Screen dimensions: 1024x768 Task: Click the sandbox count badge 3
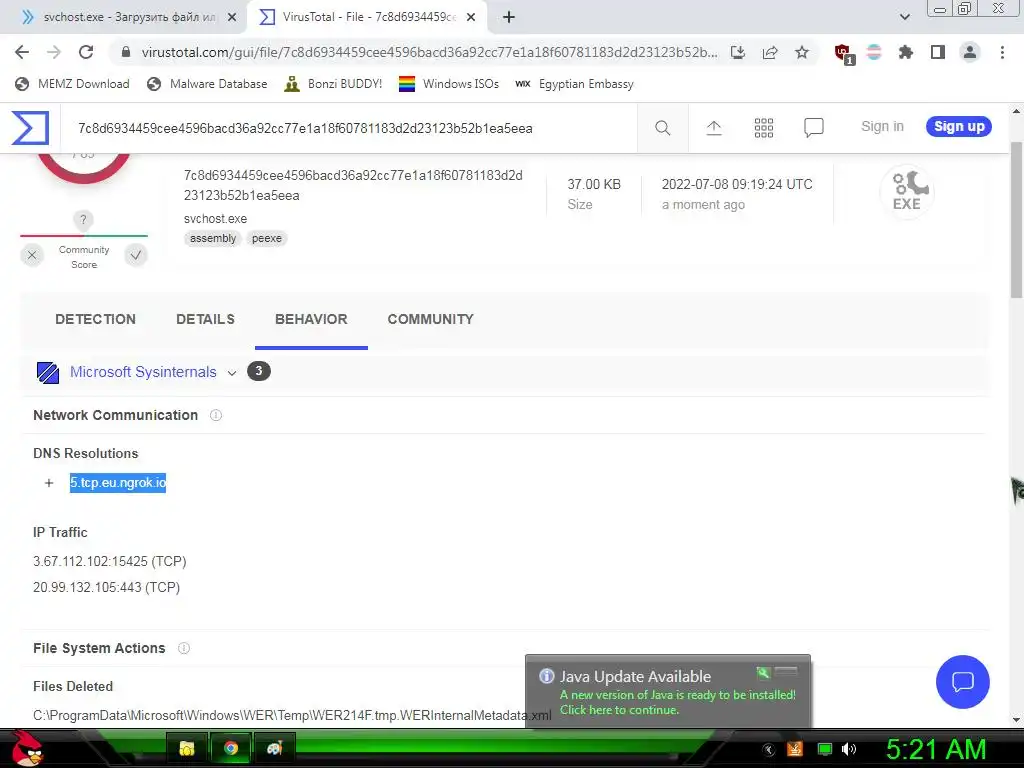coord(259,372)
